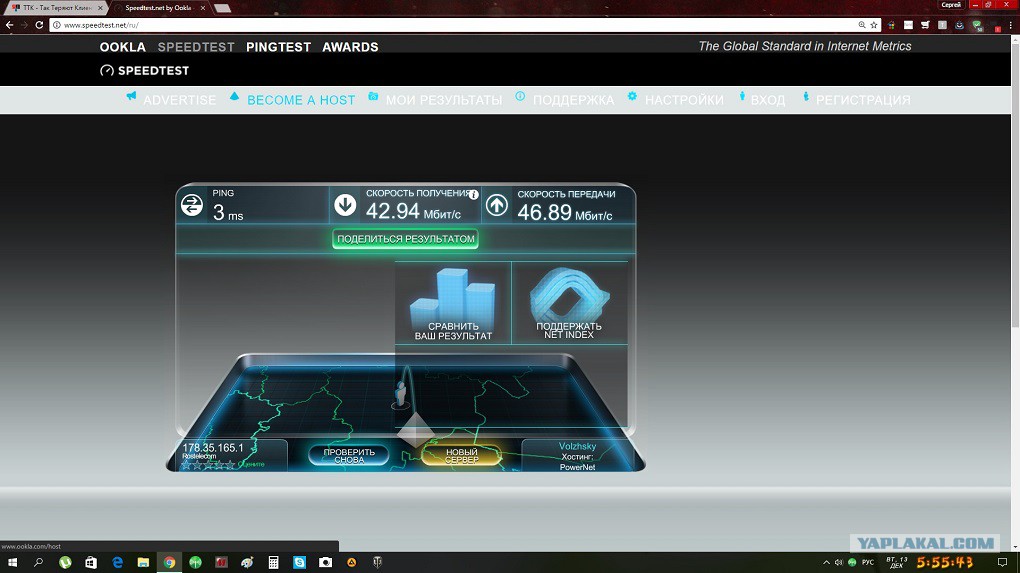Click the Chrome taskbar icon
1020x573 pixels.
(169, 562)
